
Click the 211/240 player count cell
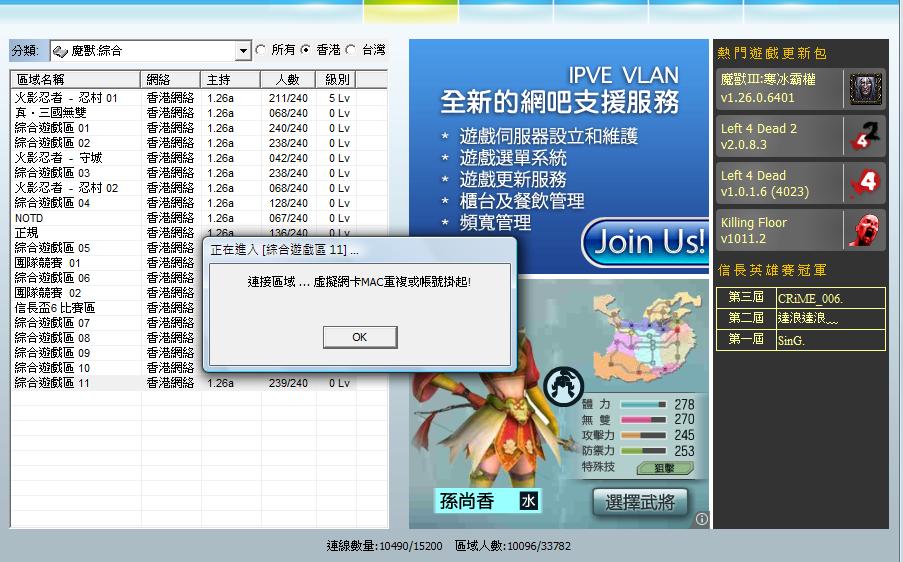288,98
